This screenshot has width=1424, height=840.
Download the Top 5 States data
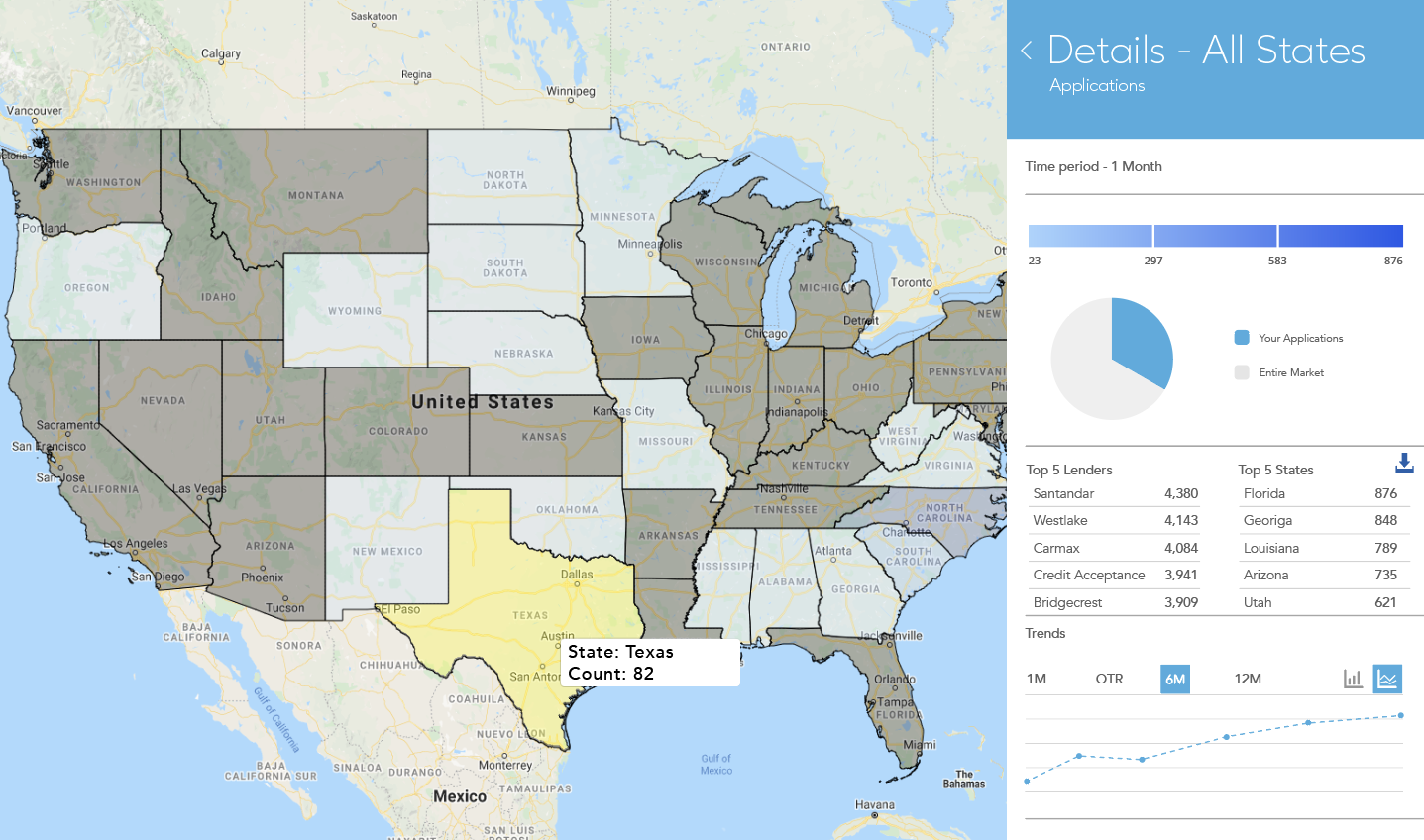(x=1404, y=463)
